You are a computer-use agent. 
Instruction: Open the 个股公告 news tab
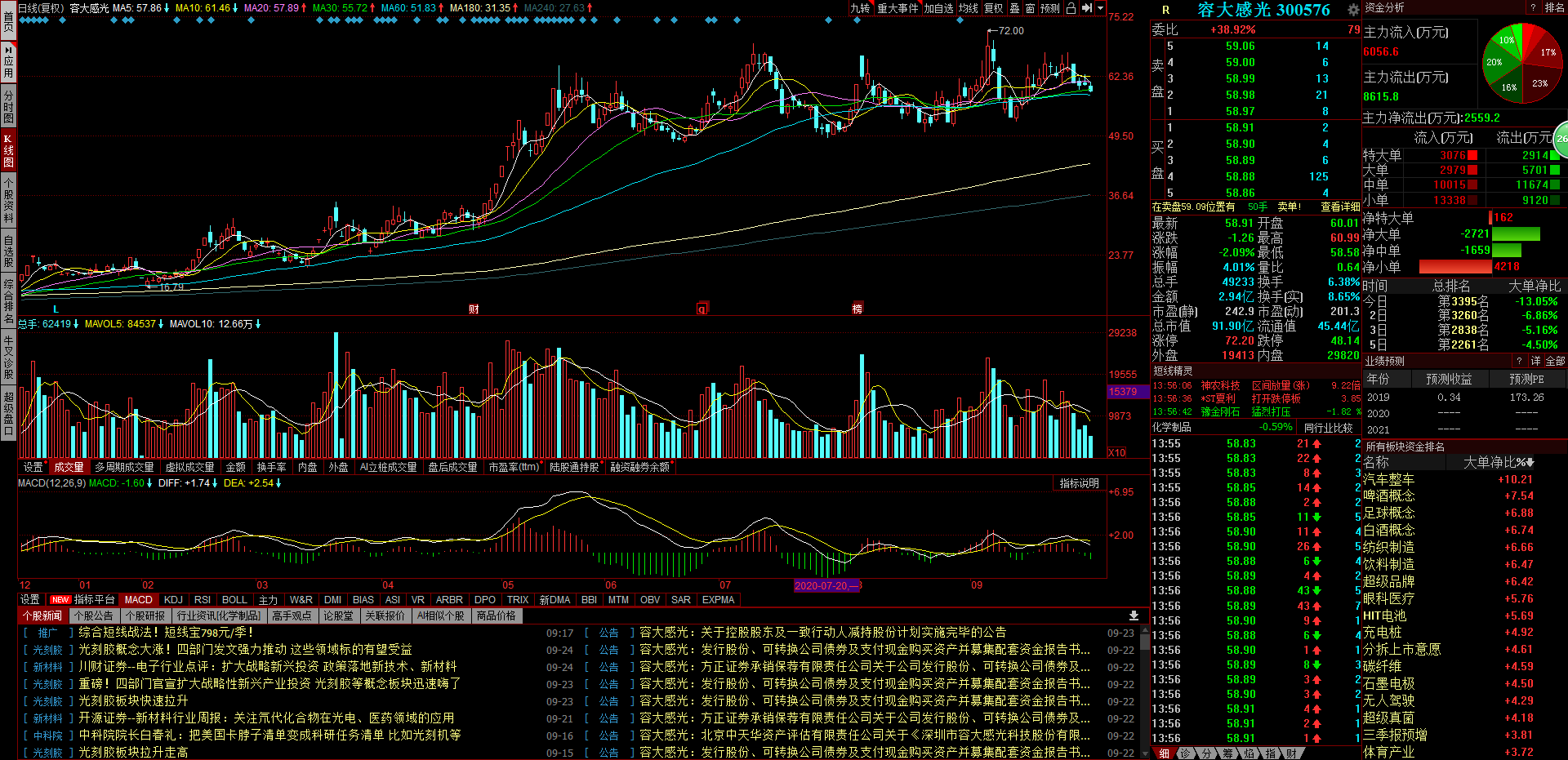(x=94, y=616)
